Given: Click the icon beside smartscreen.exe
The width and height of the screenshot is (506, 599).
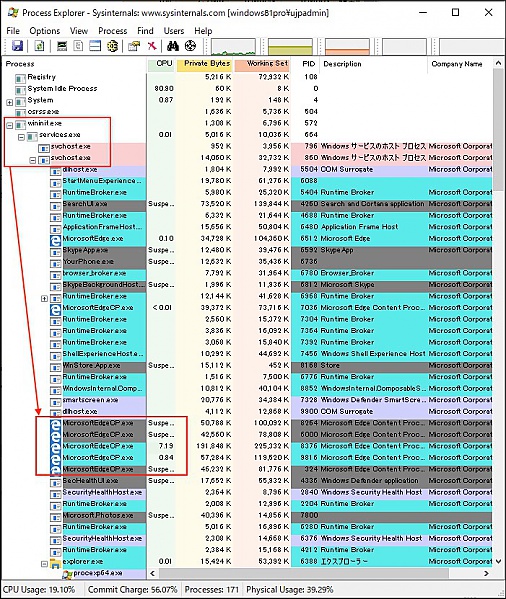Looking at the screenshot, I should [56, 402].
